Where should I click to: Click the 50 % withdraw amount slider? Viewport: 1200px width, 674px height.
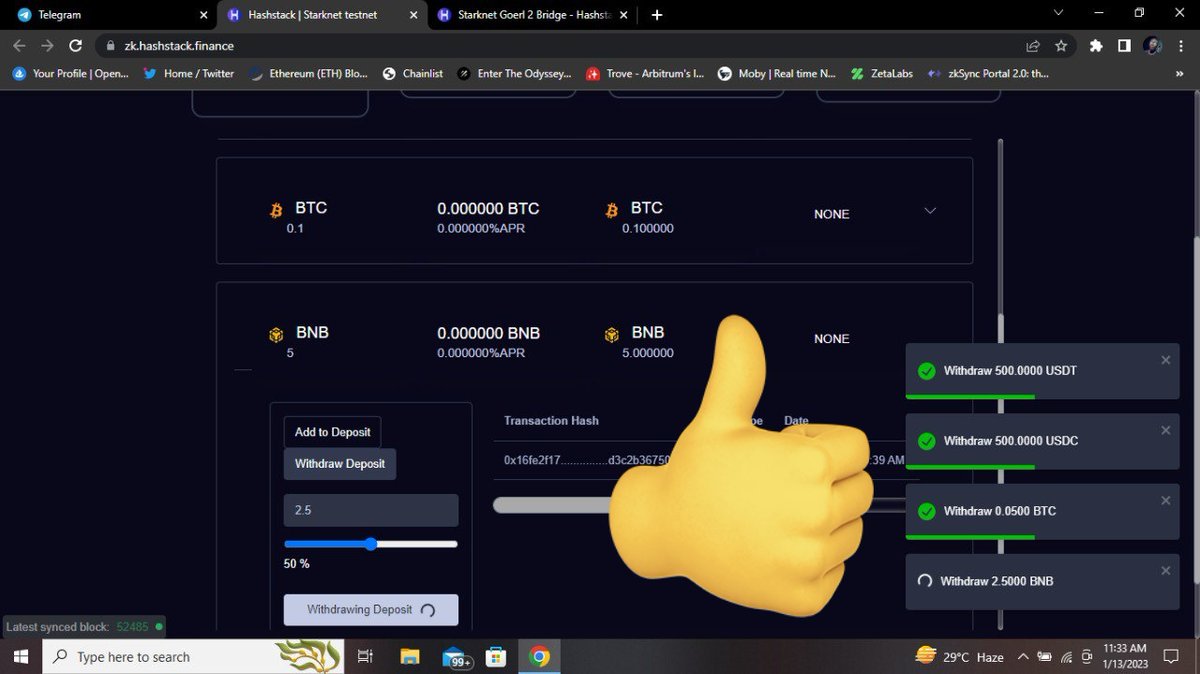[371, 544]
